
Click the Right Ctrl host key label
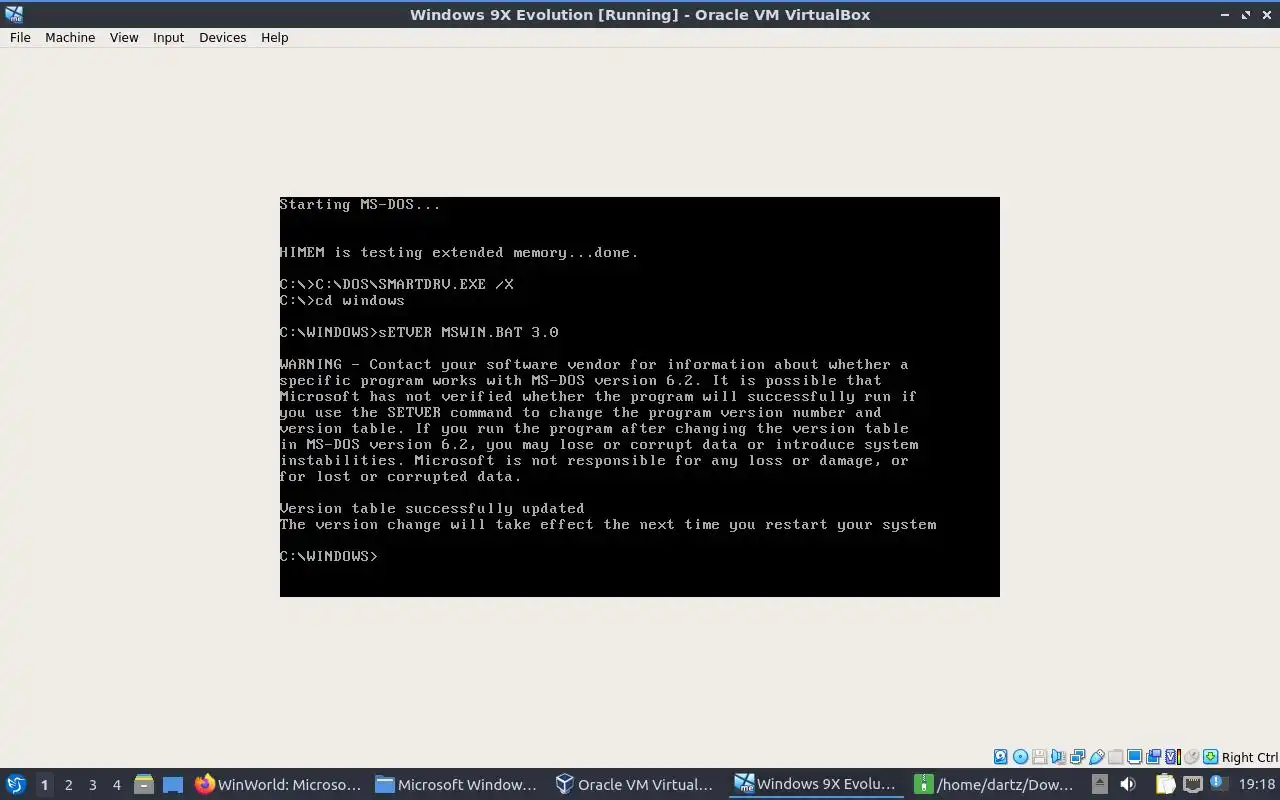coord(1249,757)
